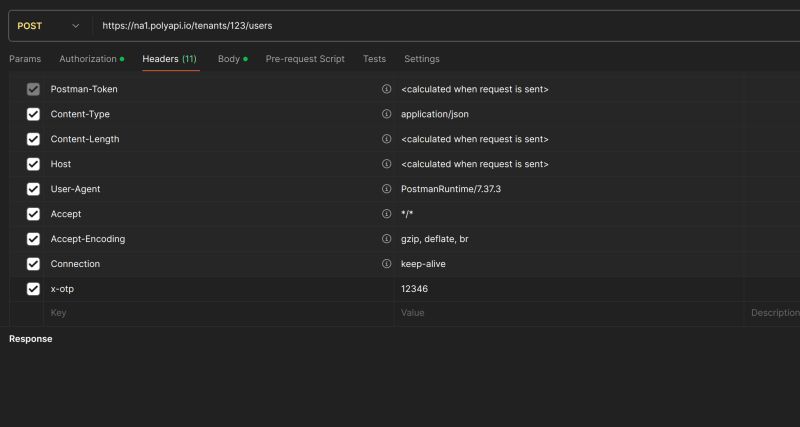Image resolution: width=800 pixels, height=427 pixels.
Task: Click the gzip, deflate, br value
Action: [435, 239]
